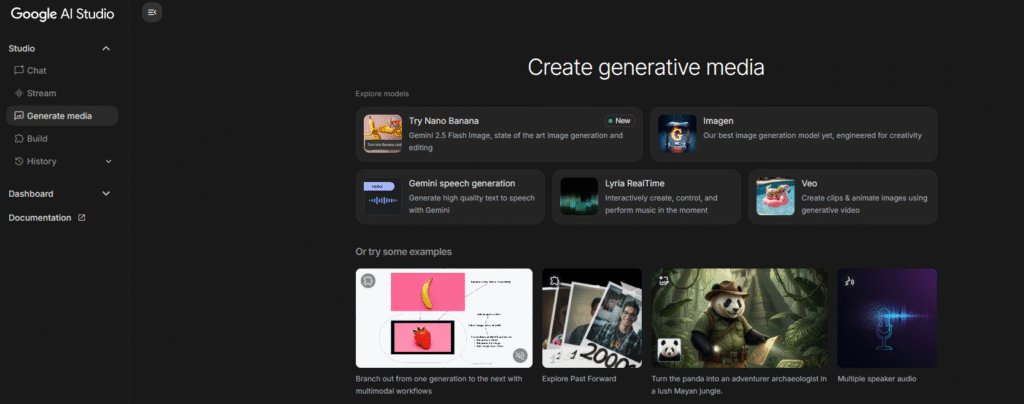The width and height of the screenshot is (1024, 404).
Task: Click the Google AI Studio logo
Action: click(62, 14)
